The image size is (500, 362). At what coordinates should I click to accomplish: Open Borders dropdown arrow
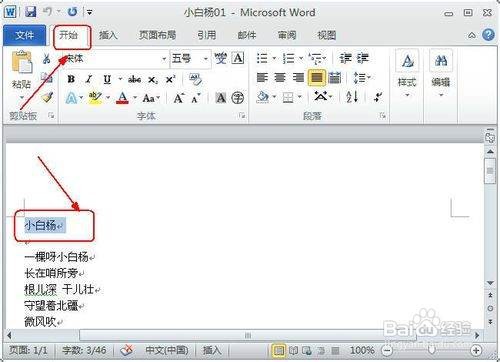(x=299, y=97)
